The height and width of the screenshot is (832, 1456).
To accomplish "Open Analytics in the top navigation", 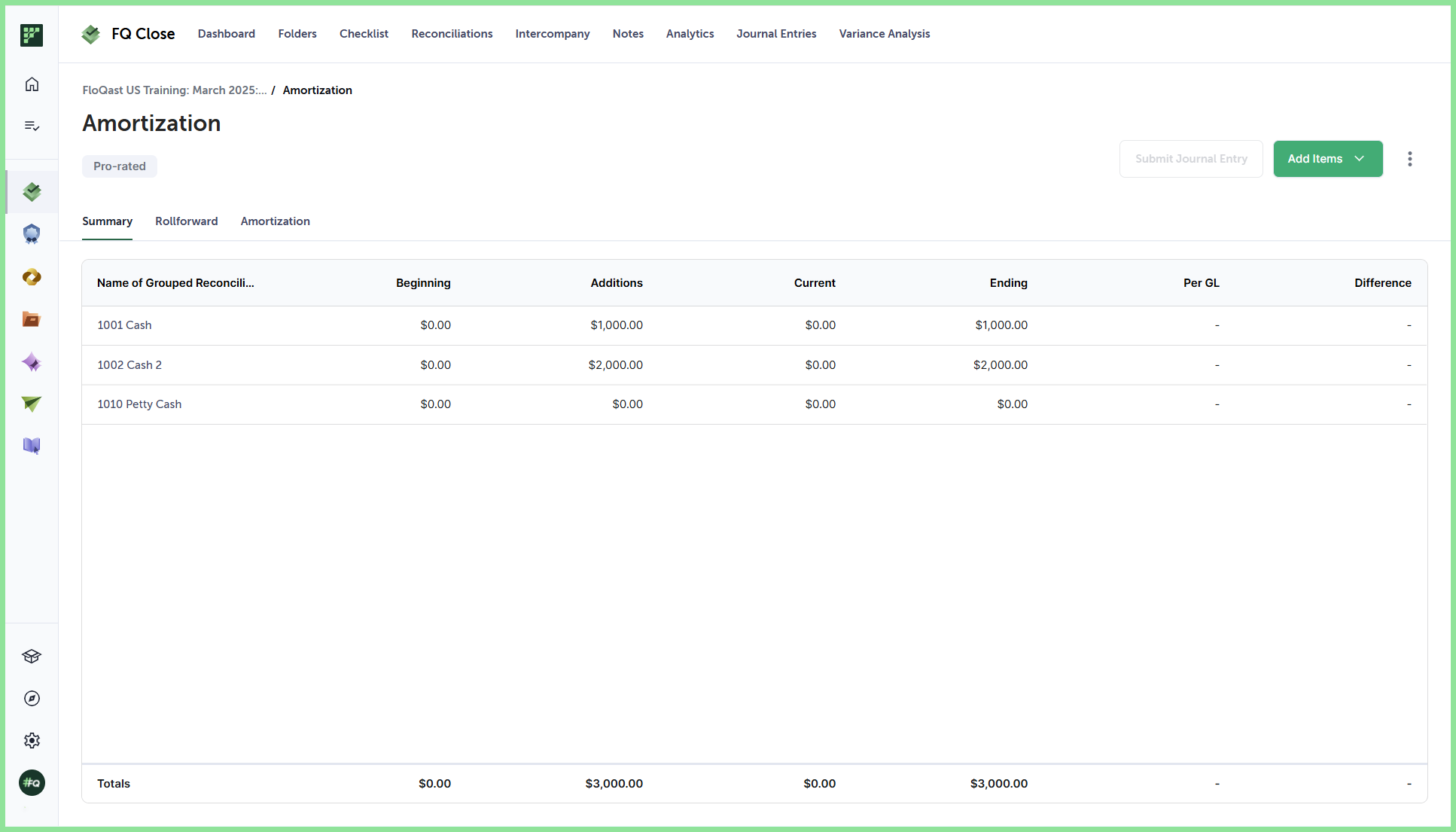I will click(690, 34).
